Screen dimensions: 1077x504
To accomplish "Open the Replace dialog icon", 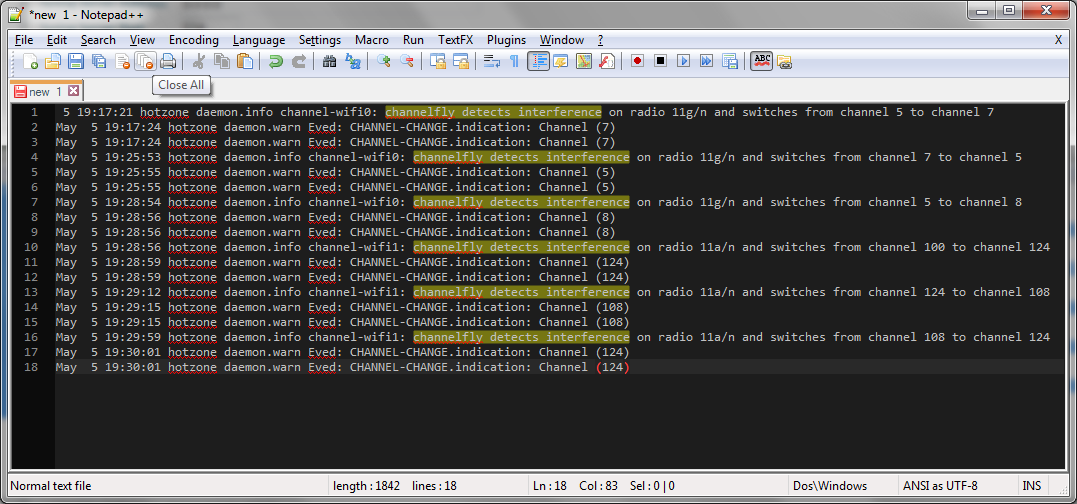I will (352, 62).
